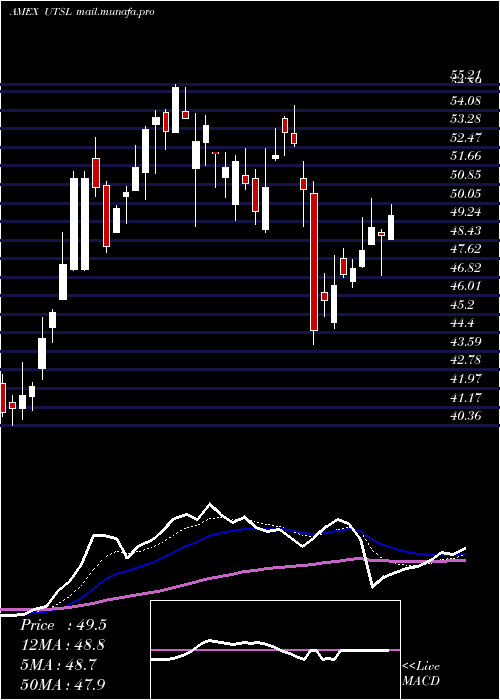Click the 12MA : 48.8 readout
500x700 pixels.
tap(63, 645)
